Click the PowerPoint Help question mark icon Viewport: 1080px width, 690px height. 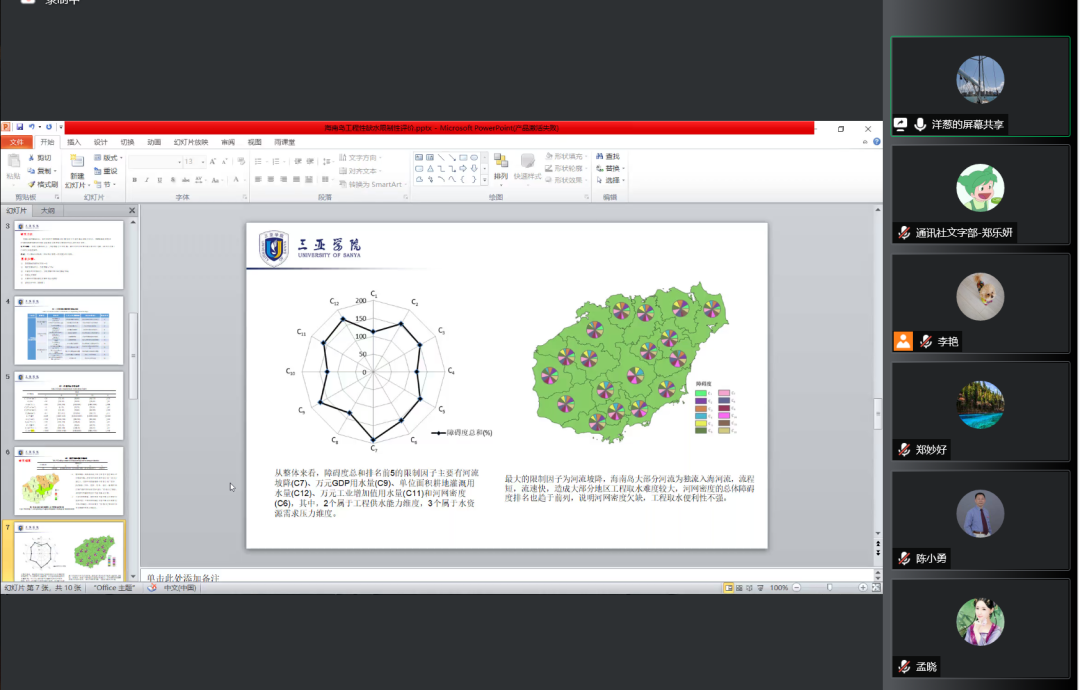876,142
